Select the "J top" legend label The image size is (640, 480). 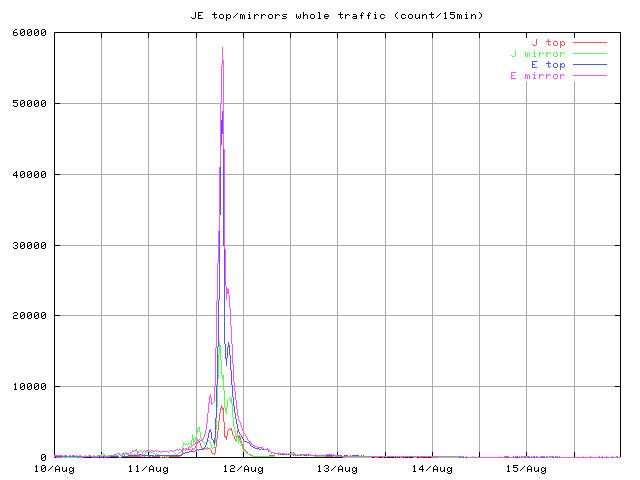point(548,43)
